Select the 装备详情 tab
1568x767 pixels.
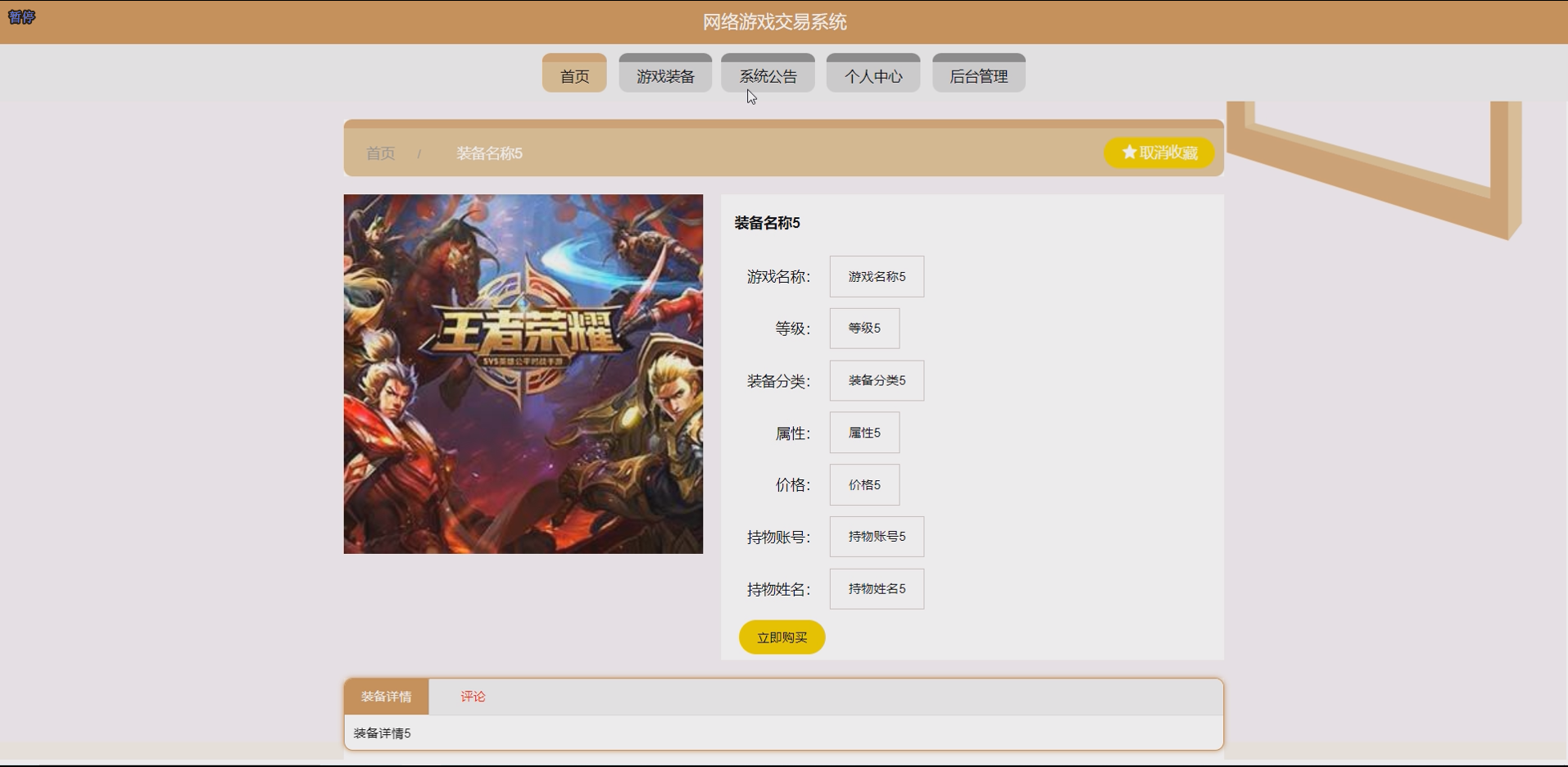[387, 697]
